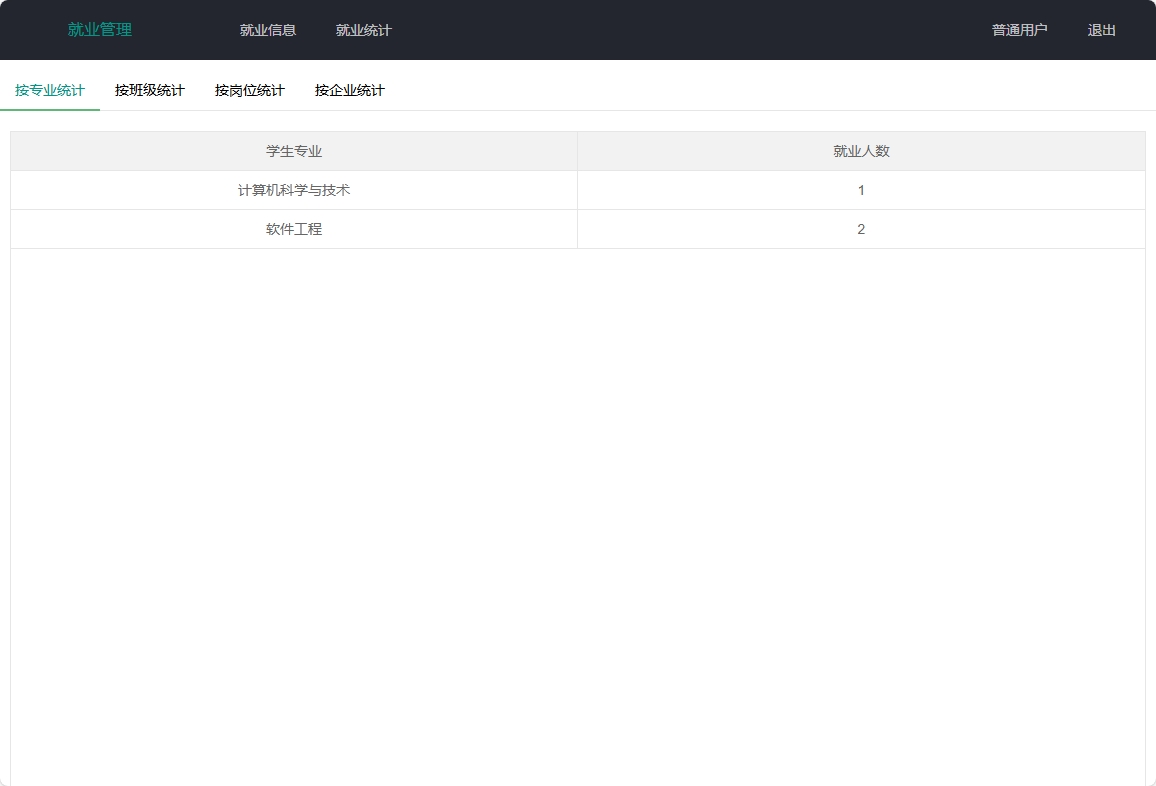This screenshot has height=786, width=1156.
Task: Switch to the 按班级统计 tab
Action: pos(149,89)
